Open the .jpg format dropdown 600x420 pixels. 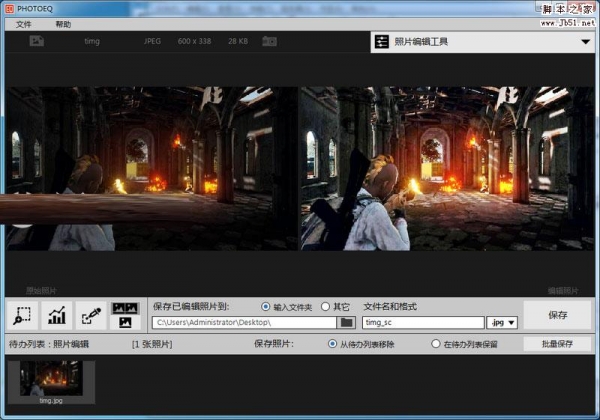[x=501, y=322]
